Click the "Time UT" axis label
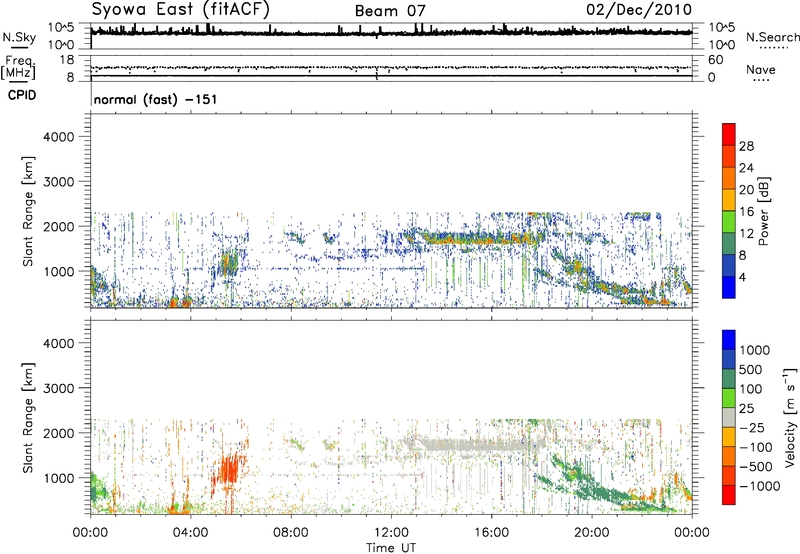 tap(391, 548)
